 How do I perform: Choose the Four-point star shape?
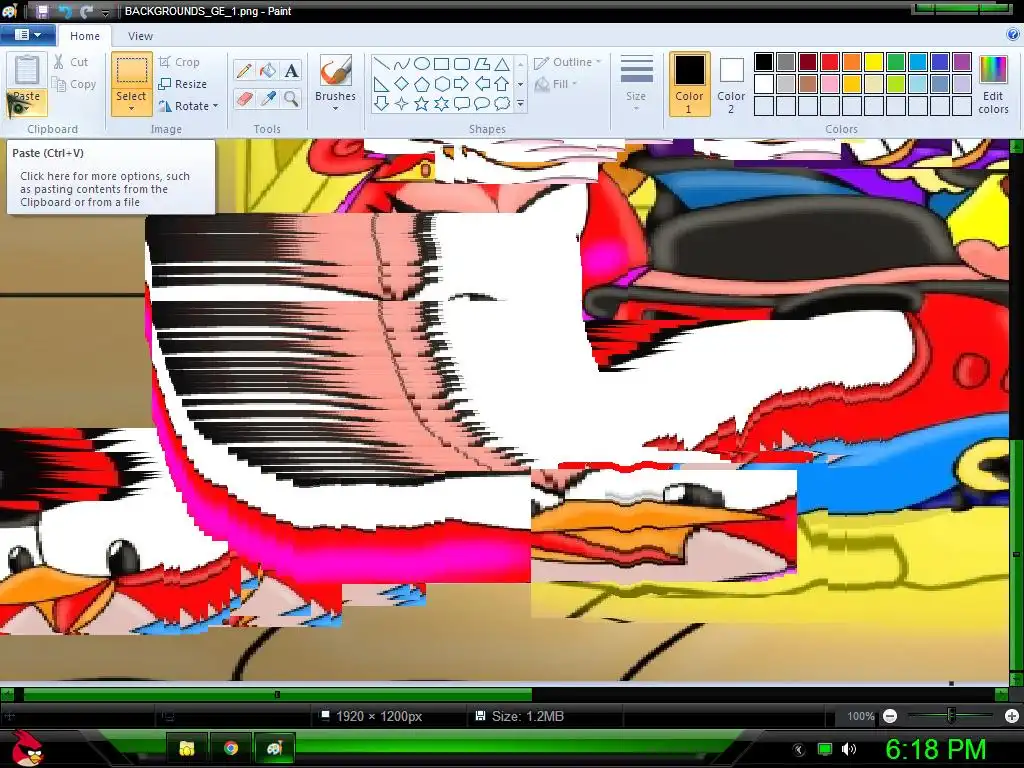(x=402, y=103)
